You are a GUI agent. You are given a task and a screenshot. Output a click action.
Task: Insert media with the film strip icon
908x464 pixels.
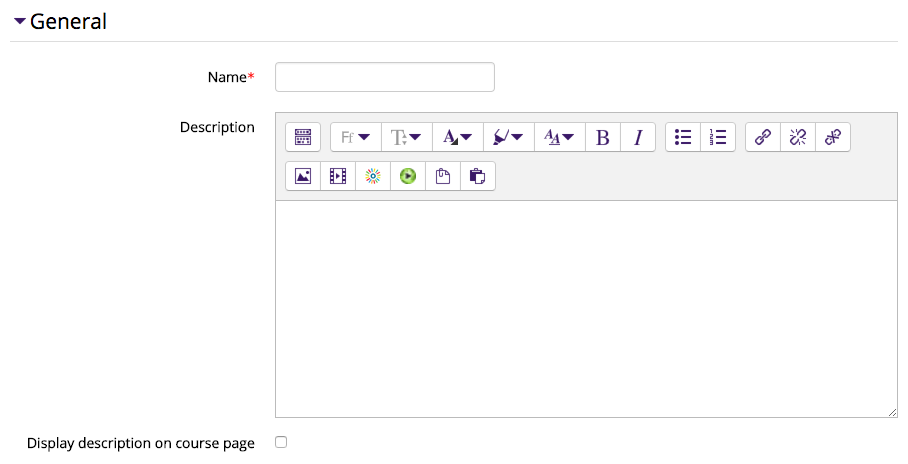(x=338, y=176)
